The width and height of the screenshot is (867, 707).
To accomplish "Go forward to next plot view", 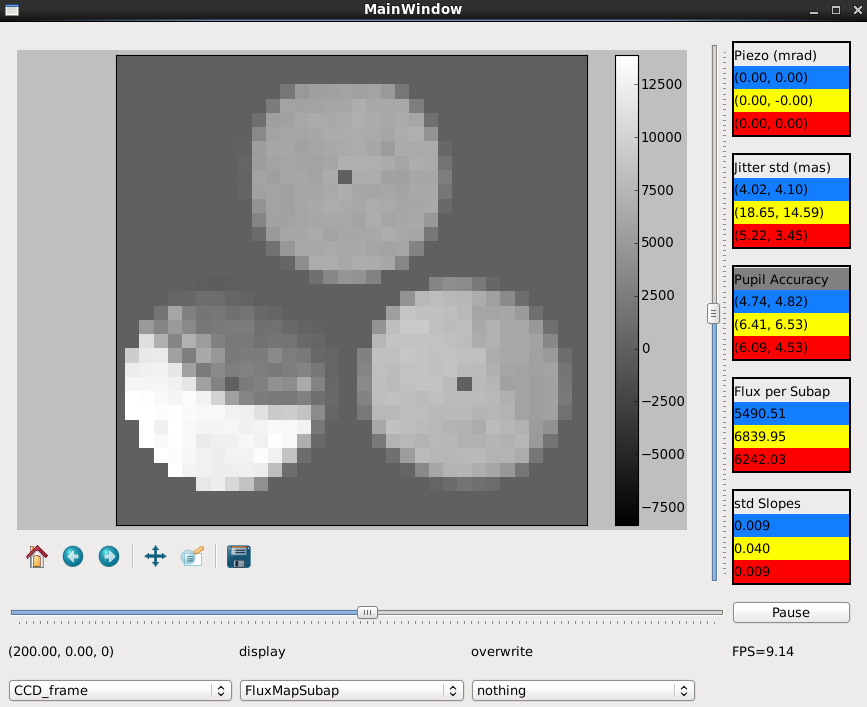I will [109, 556].
